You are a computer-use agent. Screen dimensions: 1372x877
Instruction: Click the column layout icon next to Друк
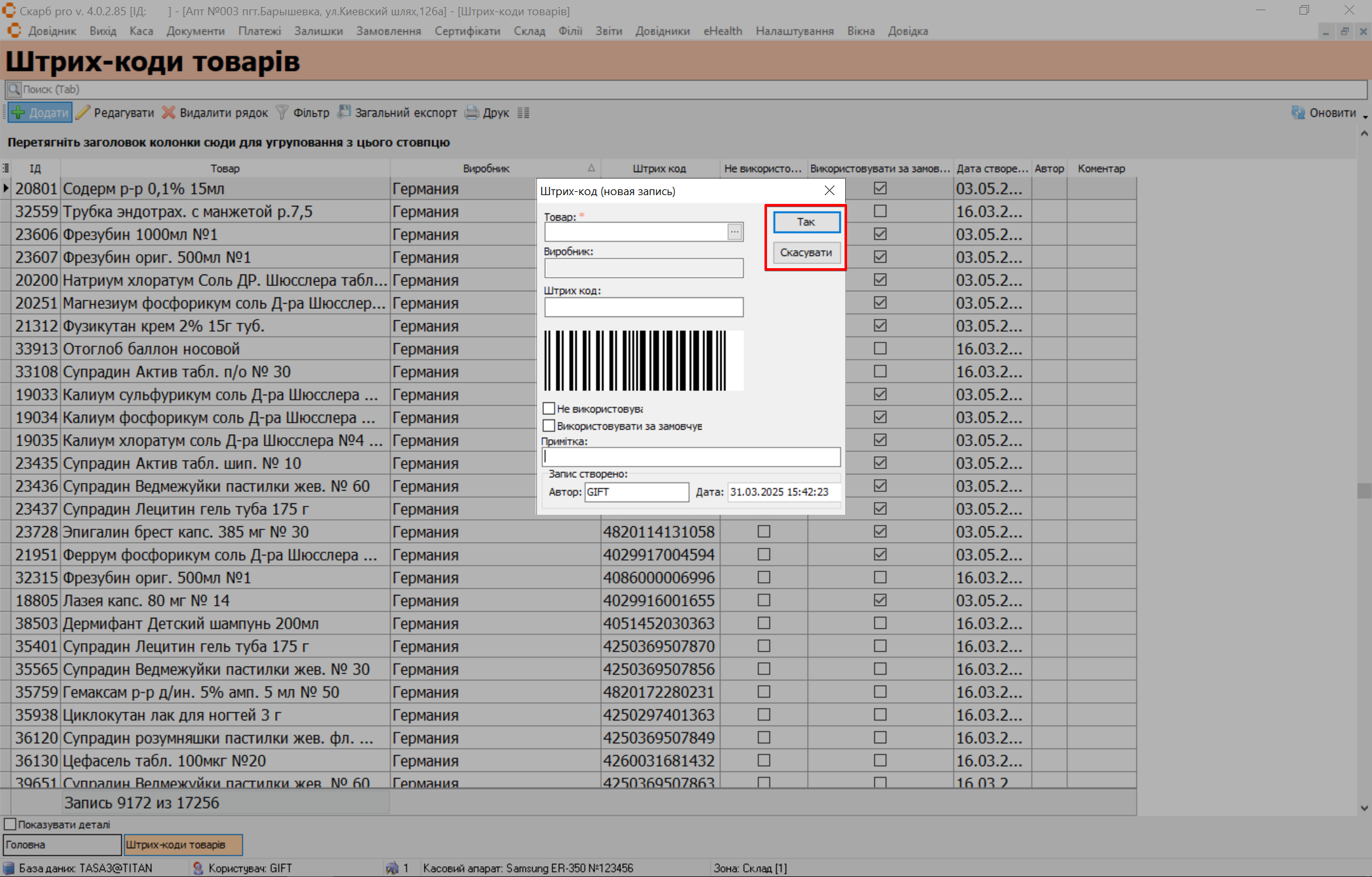(523, 112)
